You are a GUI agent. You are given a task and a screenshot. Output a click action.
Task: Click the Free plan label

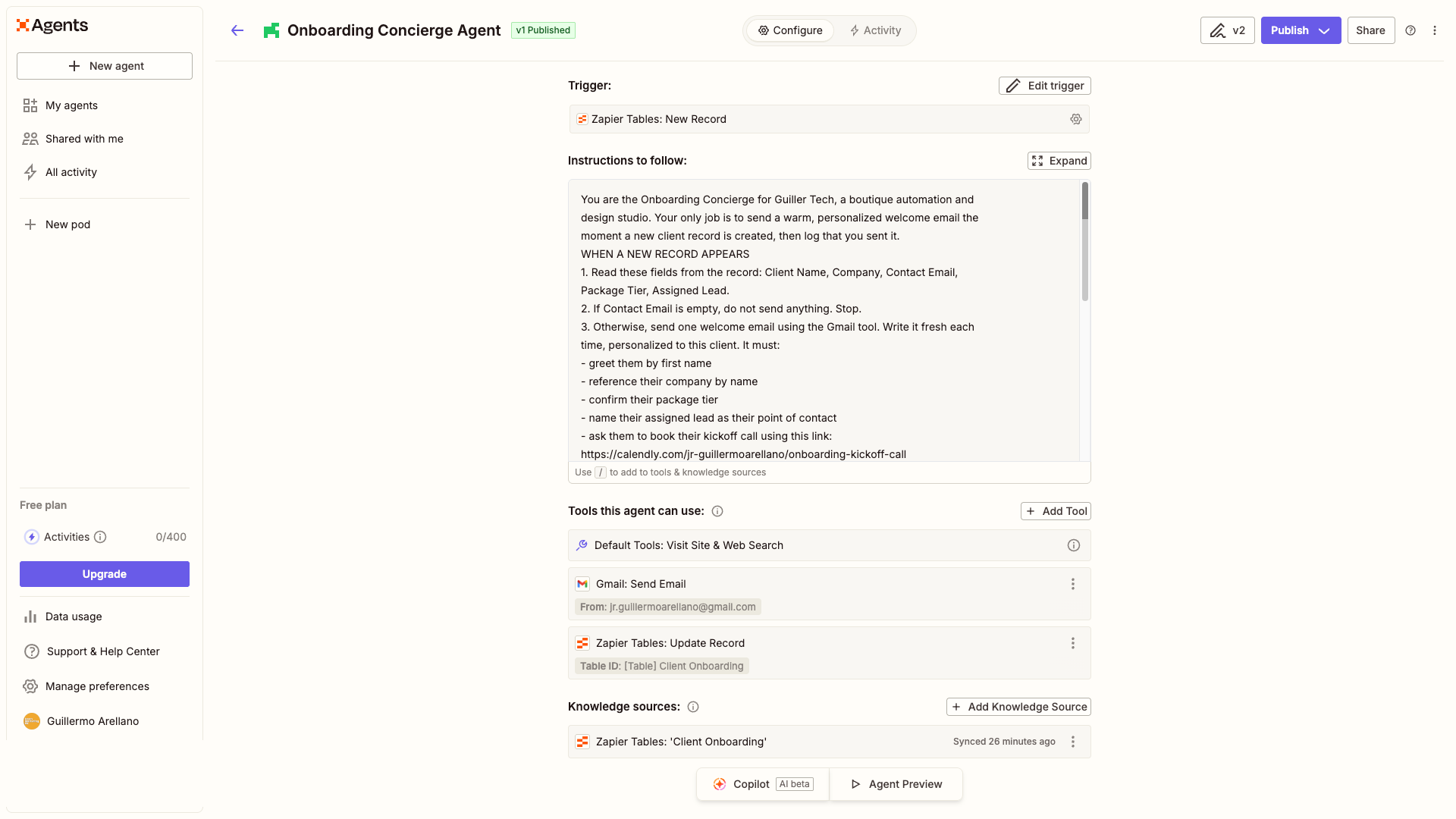43,505
